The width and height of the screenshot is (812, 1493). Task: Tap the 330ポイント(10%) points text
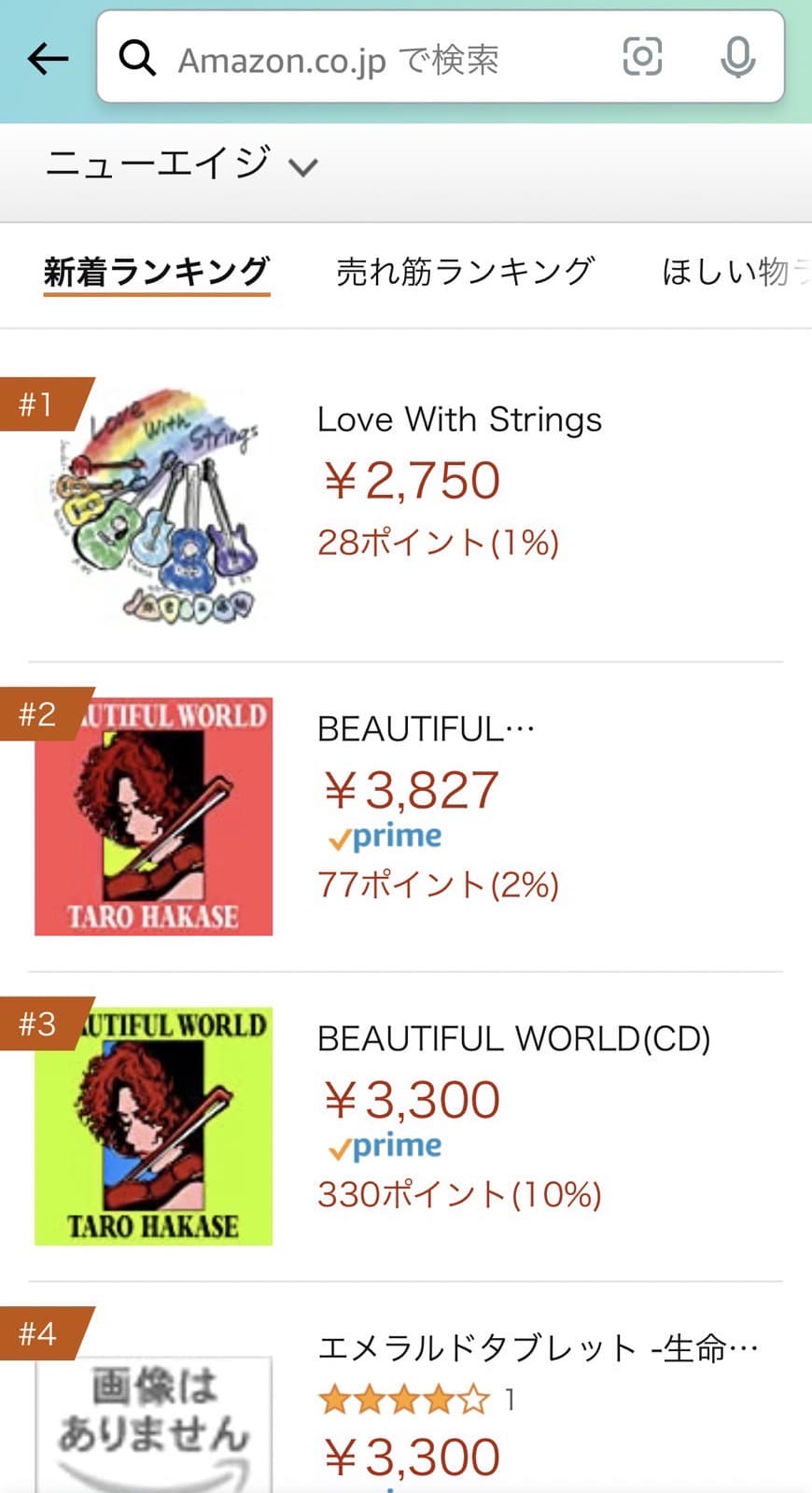tap(459, 1194)
